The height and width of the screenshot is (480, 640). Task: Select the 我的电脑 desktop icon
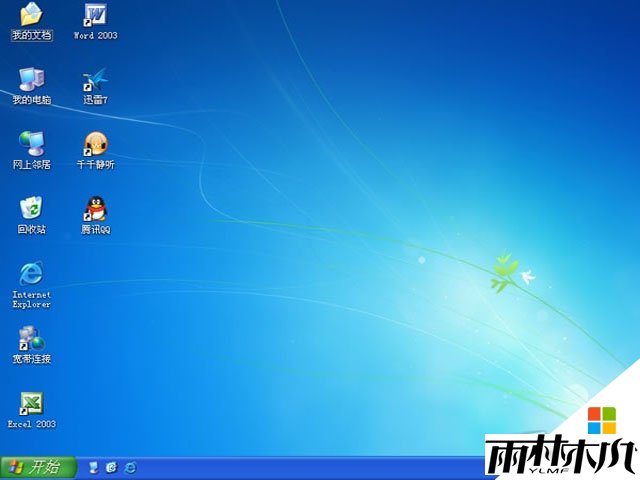click(31, 80)
